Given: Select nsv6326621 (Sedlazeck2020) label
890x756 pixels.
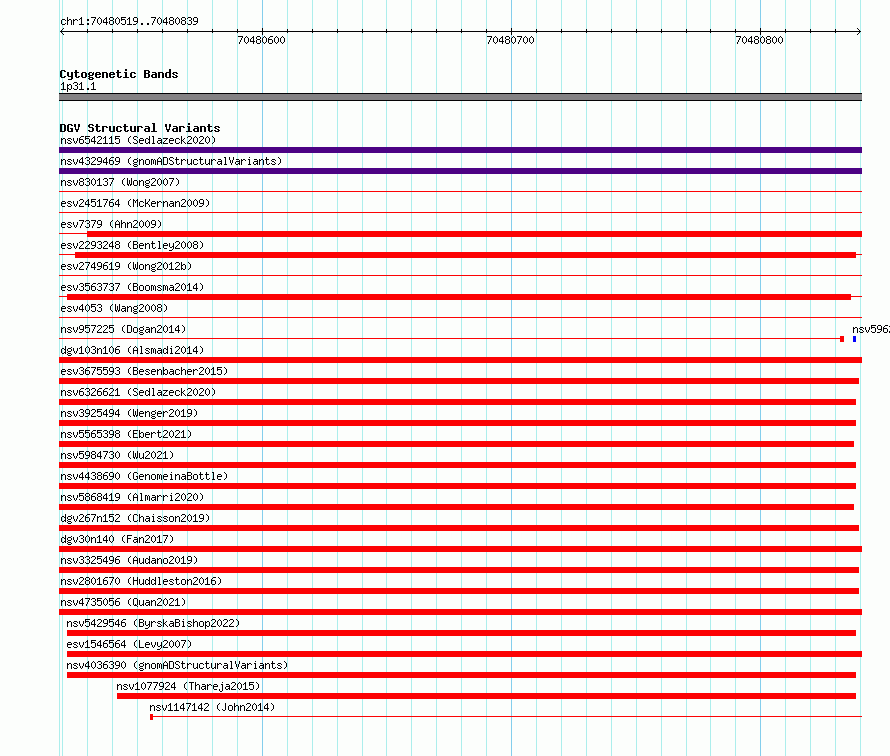Looking at the screenshot, I should pyautogui.click(x=138, y=392).
